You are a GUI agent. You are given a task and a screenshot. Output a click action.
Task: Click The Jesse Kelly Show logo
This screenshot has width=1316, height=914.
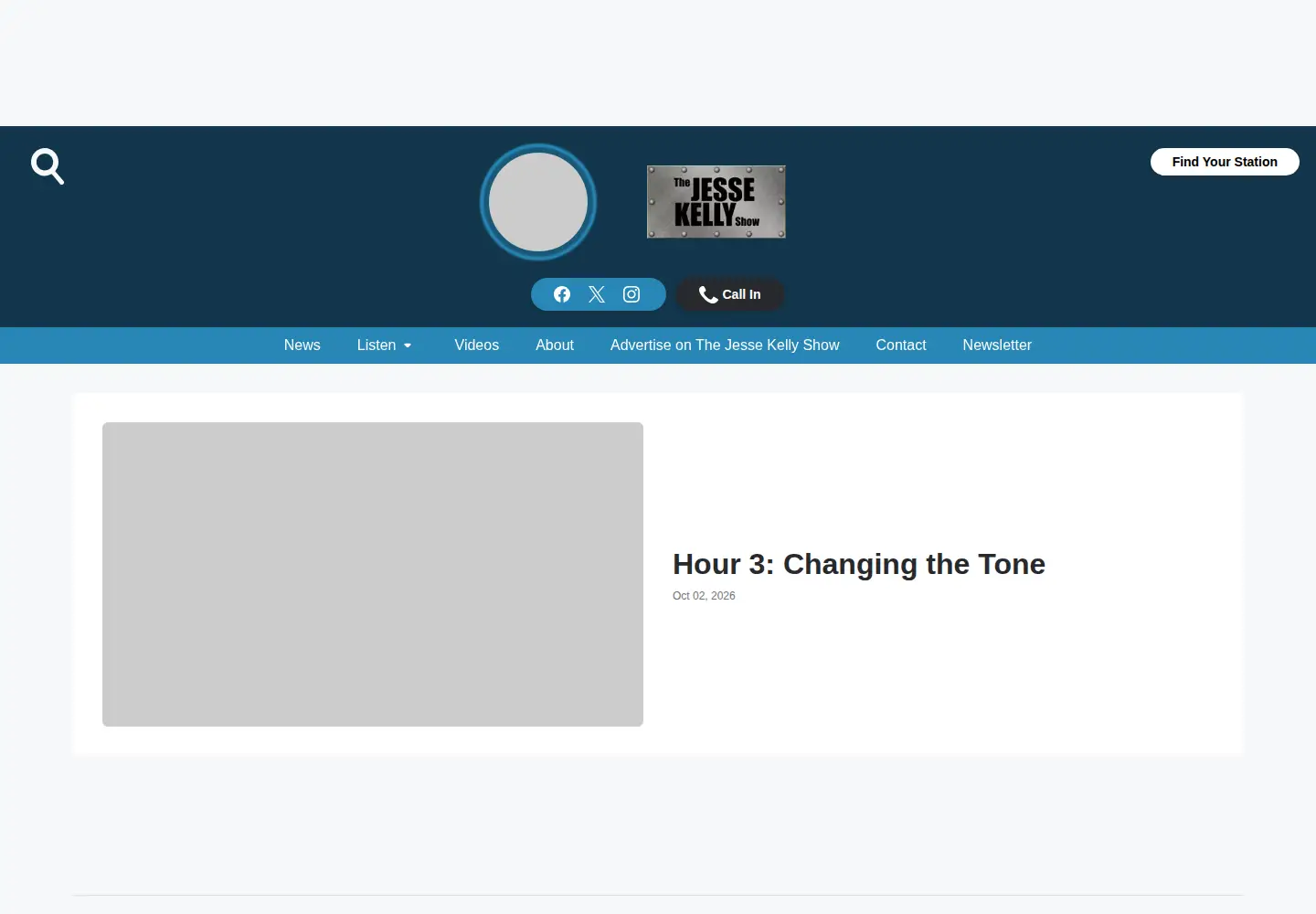pyautogui.click(x=716, y=202)
